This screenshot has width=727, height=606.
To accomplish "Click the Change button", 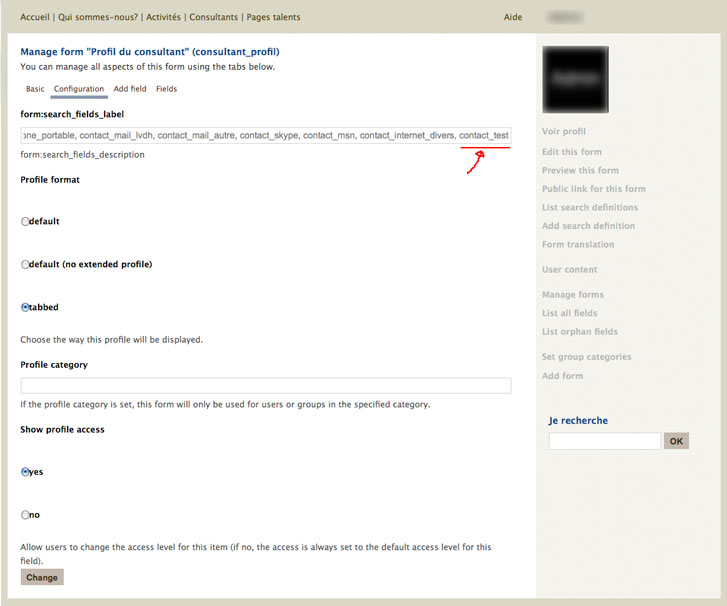I will (x=42, y=577).
